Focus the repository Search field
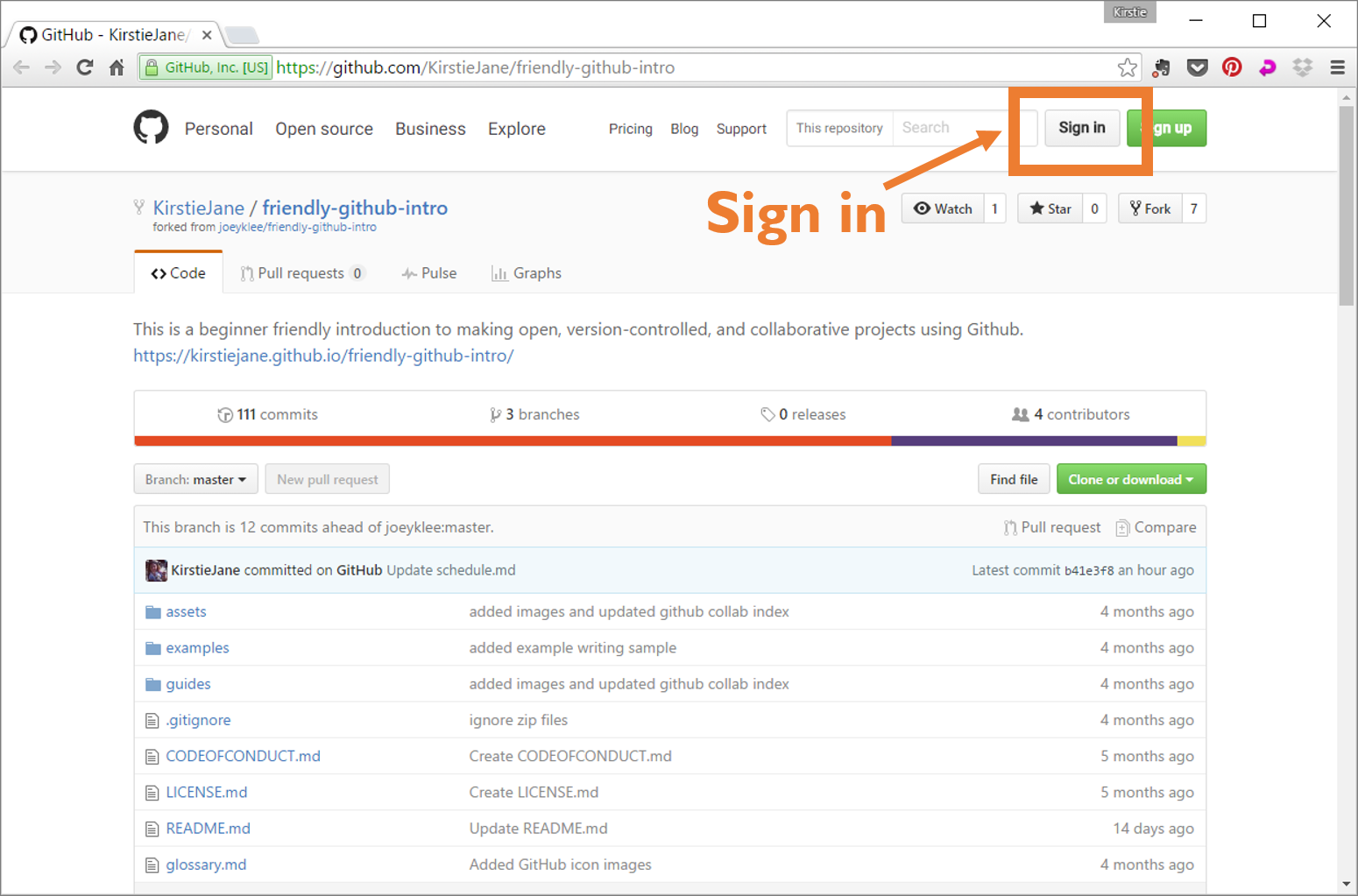Screen dimensions: 1358x896 [x=964, y=128]
